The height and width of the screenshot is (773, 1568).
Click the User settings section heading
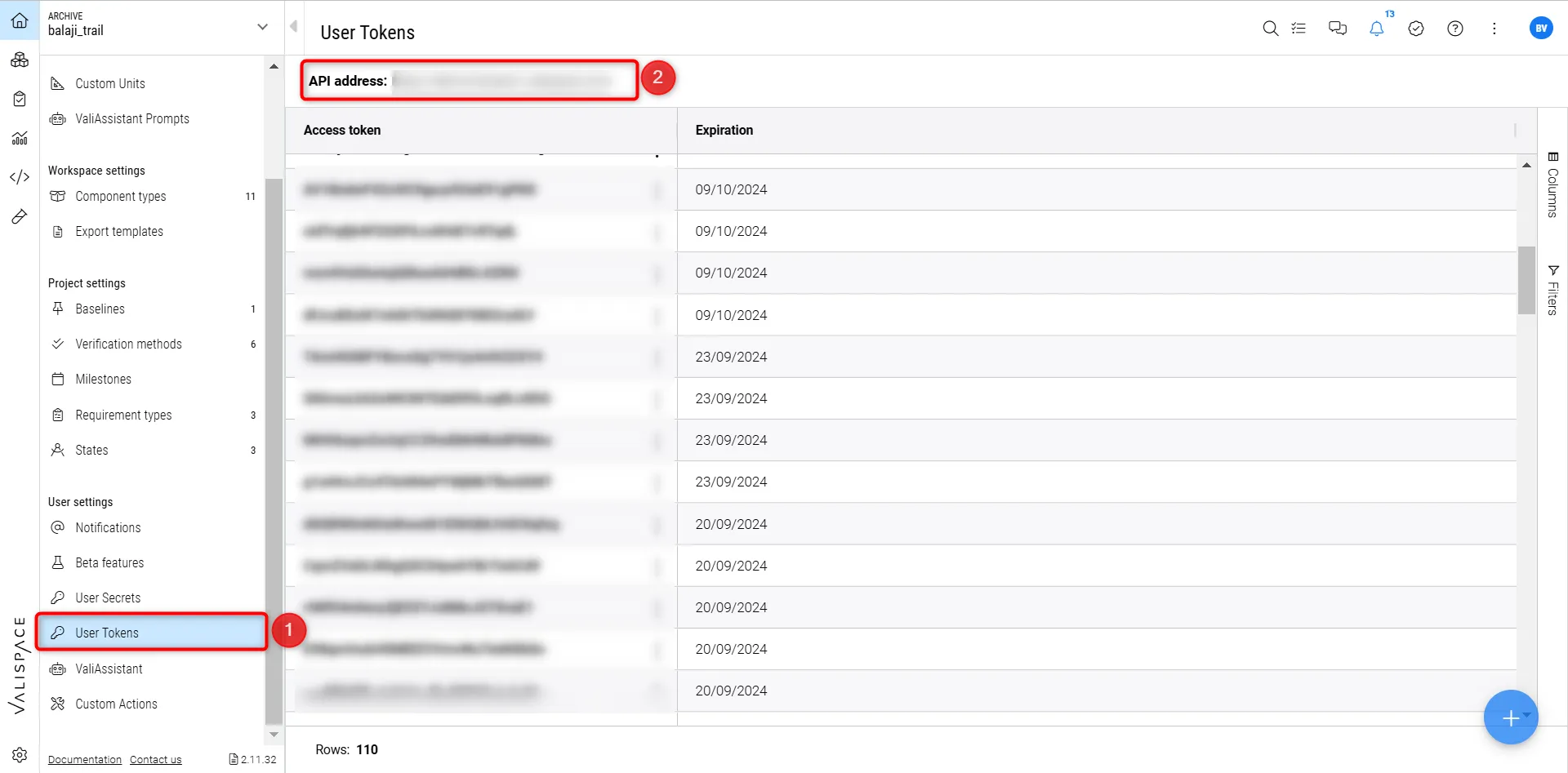point(80,502)
